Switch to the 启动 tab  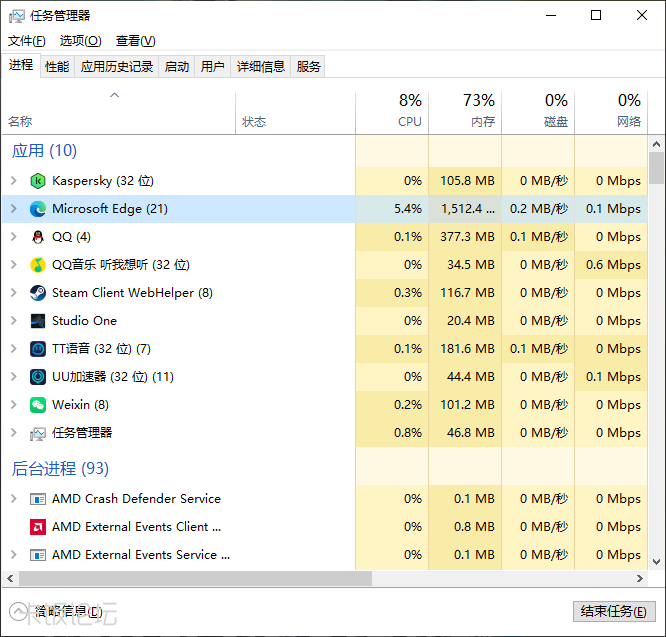(x=177, y=67)
